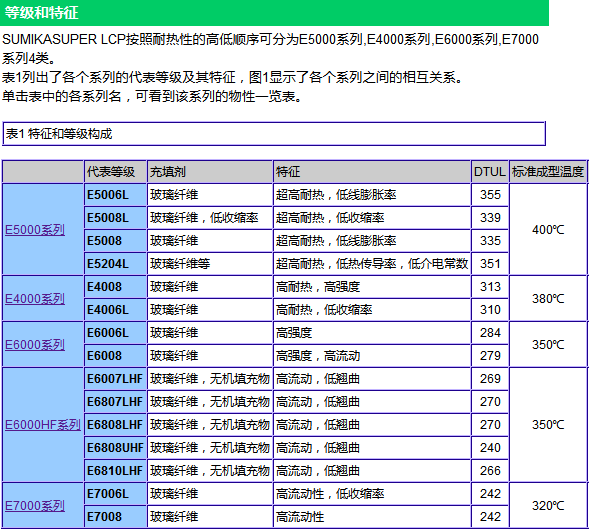Open the E5000系列 link
Image resolution: width=589 pixels, height=531 pixels.
(35, 229)
